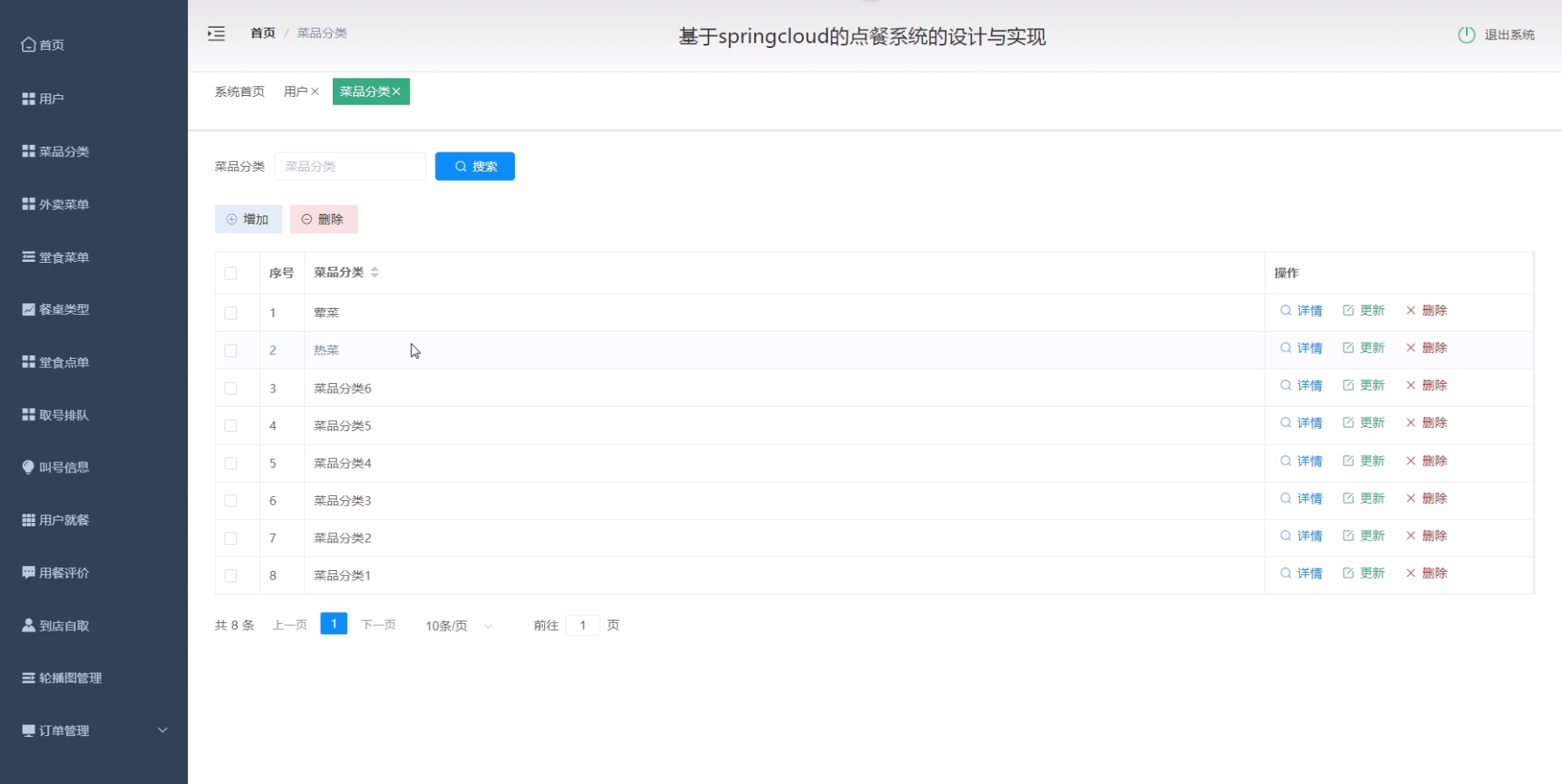Viewport: 1562px width, 784px height.
Task: Go to 首页 via breadcrumb
Action: click(263, 33)
